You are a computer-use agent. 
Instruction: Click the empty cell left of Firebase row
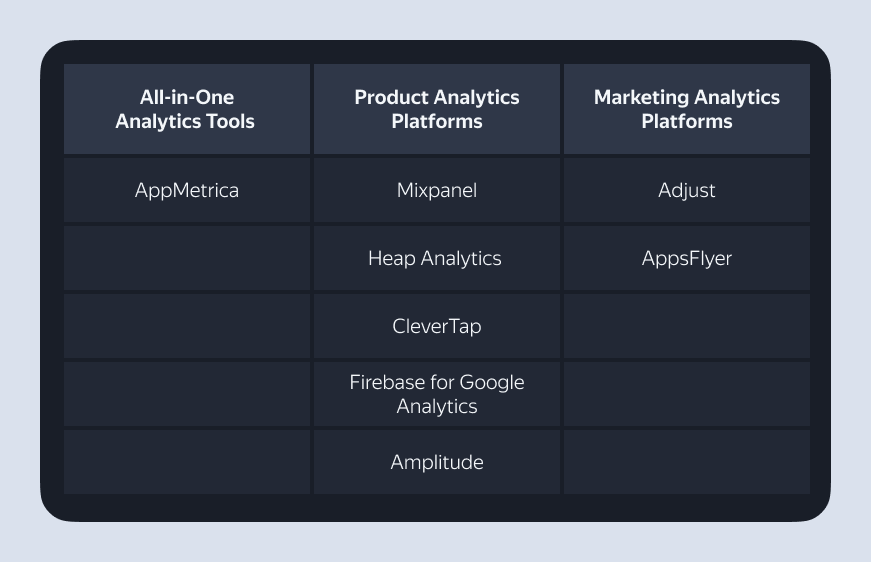tap(187, 394)
